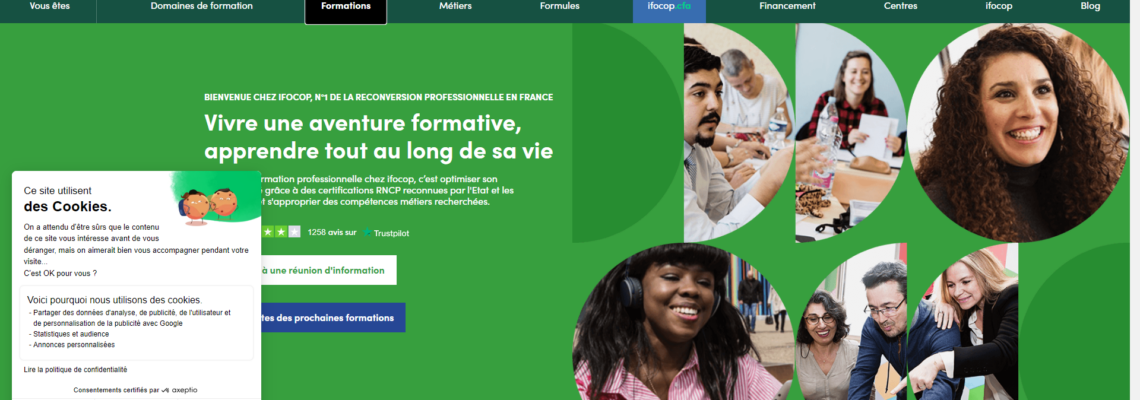Click the blue prochaines formations button
This screenshot has width=1140, height=400.
tap(333, 318)
